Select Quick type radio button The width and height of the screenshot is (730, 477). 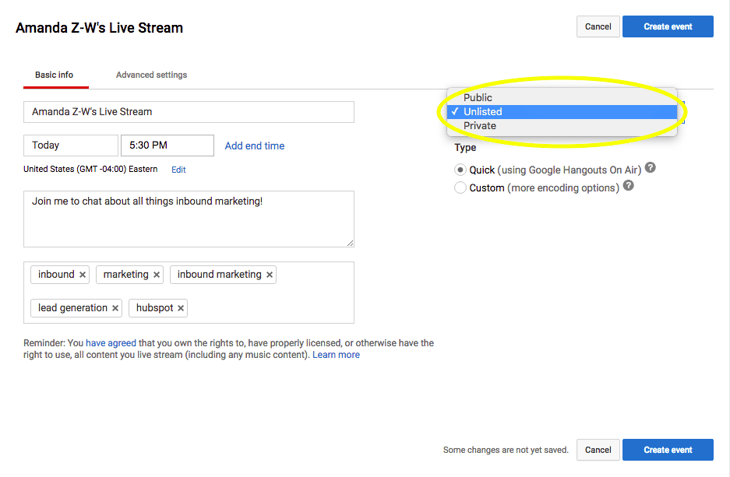pos(460,170)
